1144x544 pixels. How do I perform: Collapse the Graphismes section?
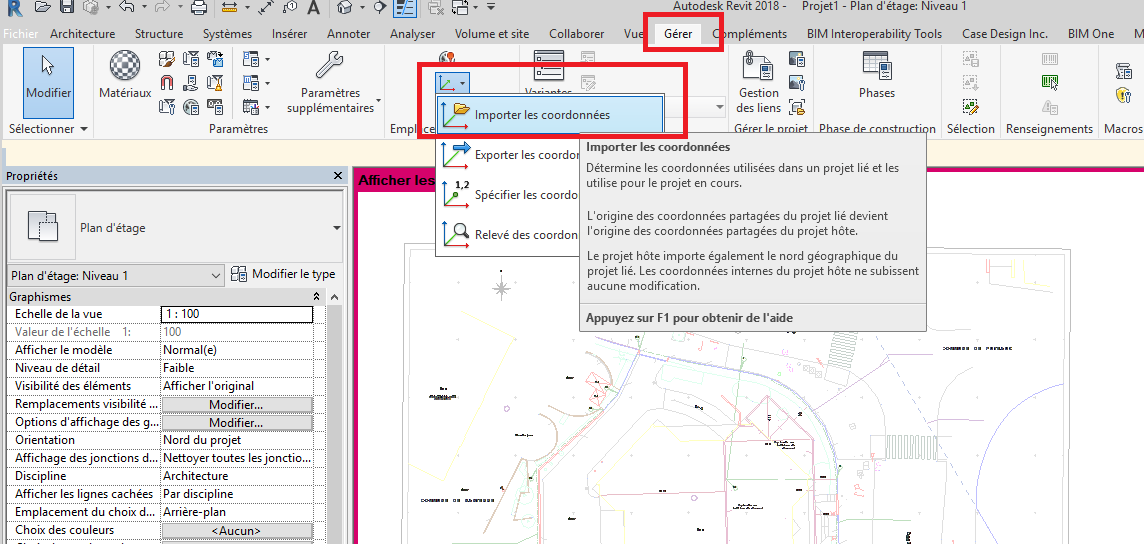[x=316, y=297]
